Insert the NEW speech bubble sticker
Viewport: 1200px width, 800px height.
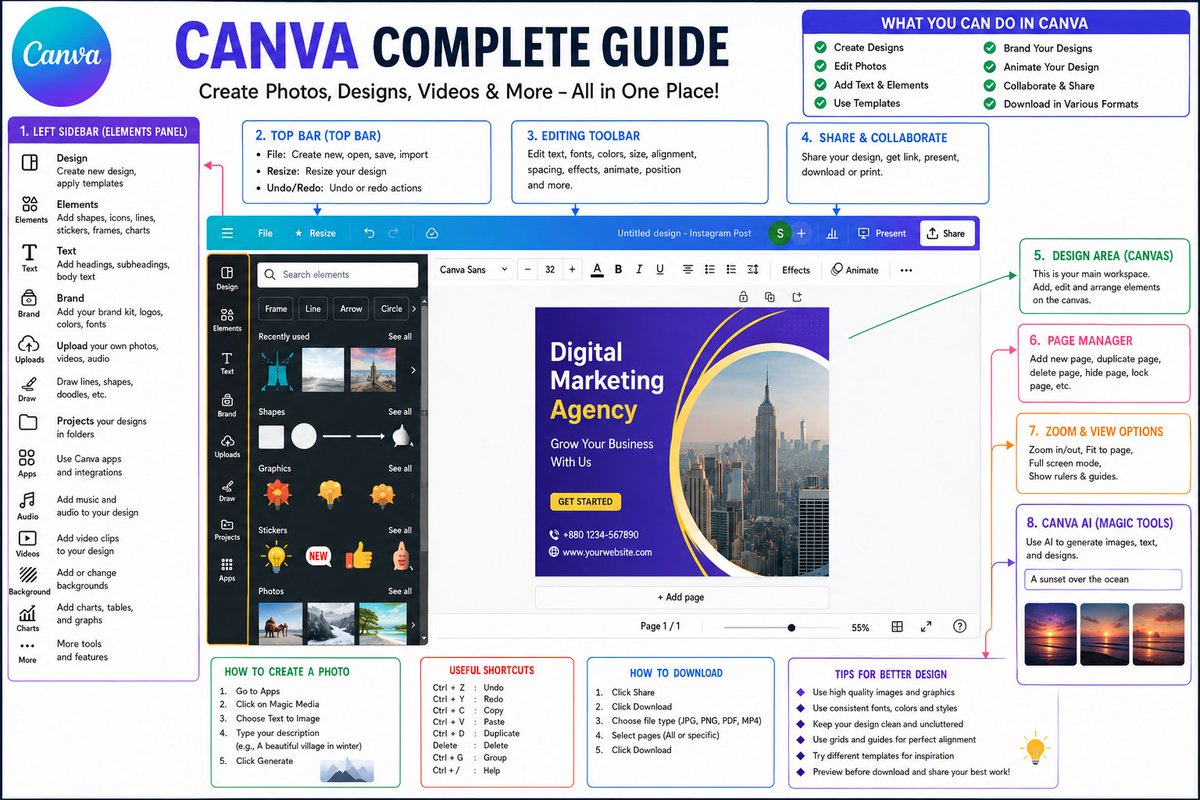pos(318,556)
